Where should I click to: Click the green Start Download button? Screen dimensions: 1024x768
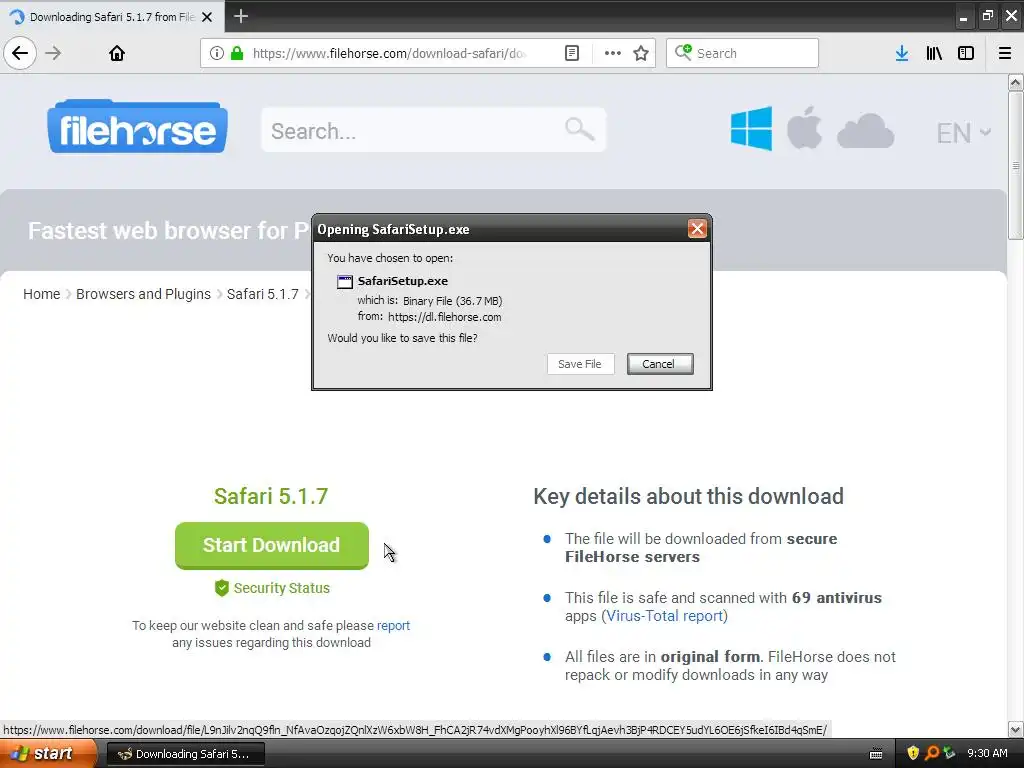point(272,545)
